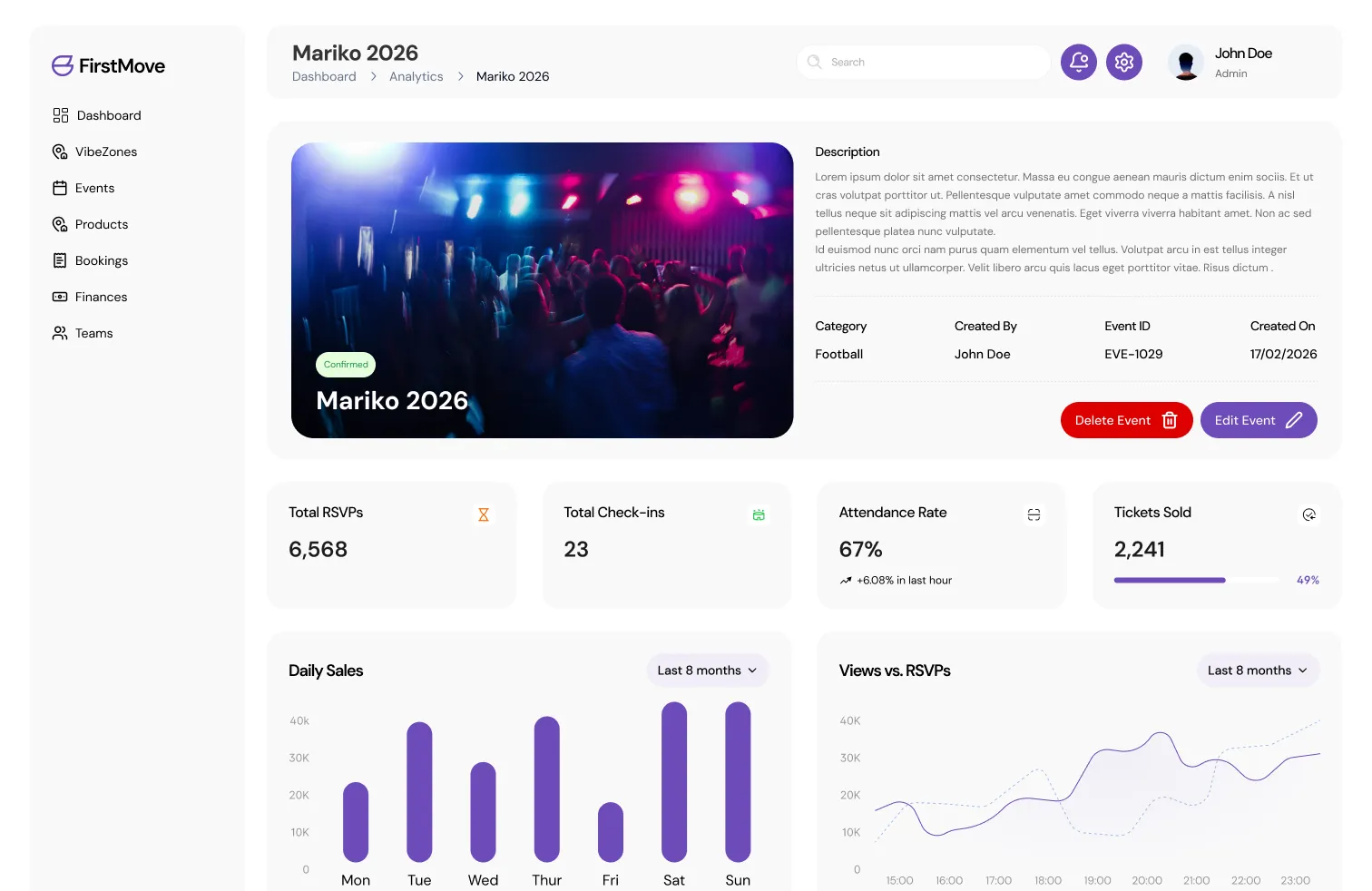Click the Teams people icon
Image resolution: width=1372 pixels, height=891 pixels.
coord(60,333)
